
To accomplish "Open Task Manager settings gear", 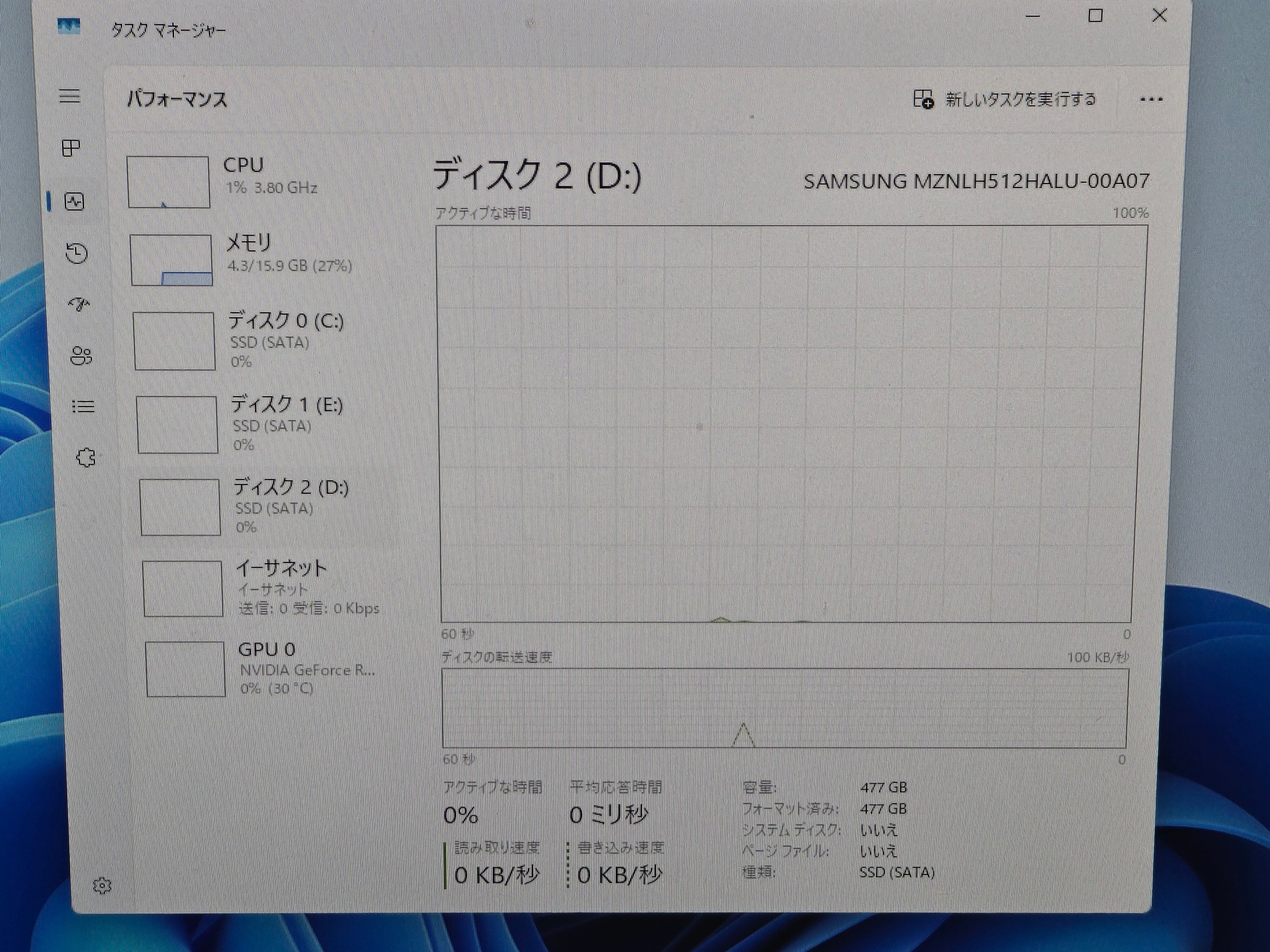I will [102, 886].
